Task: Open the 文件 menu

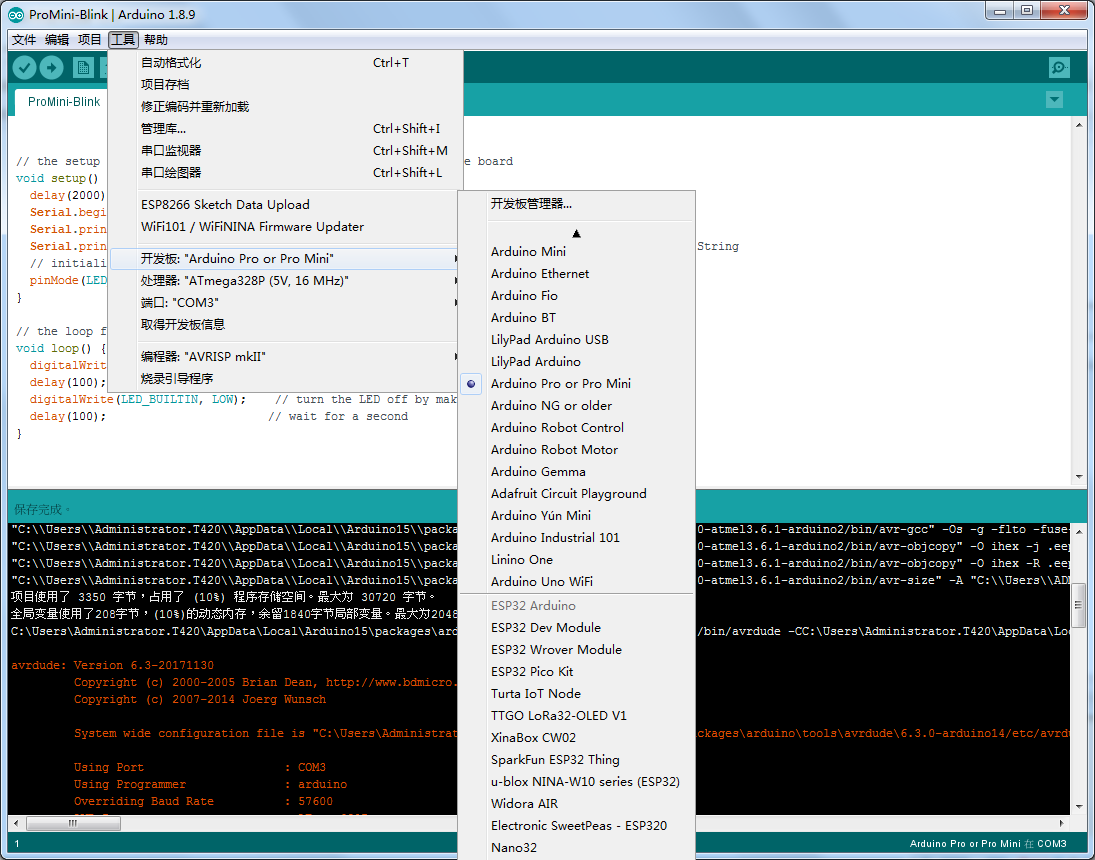Action: coord(24,40)
